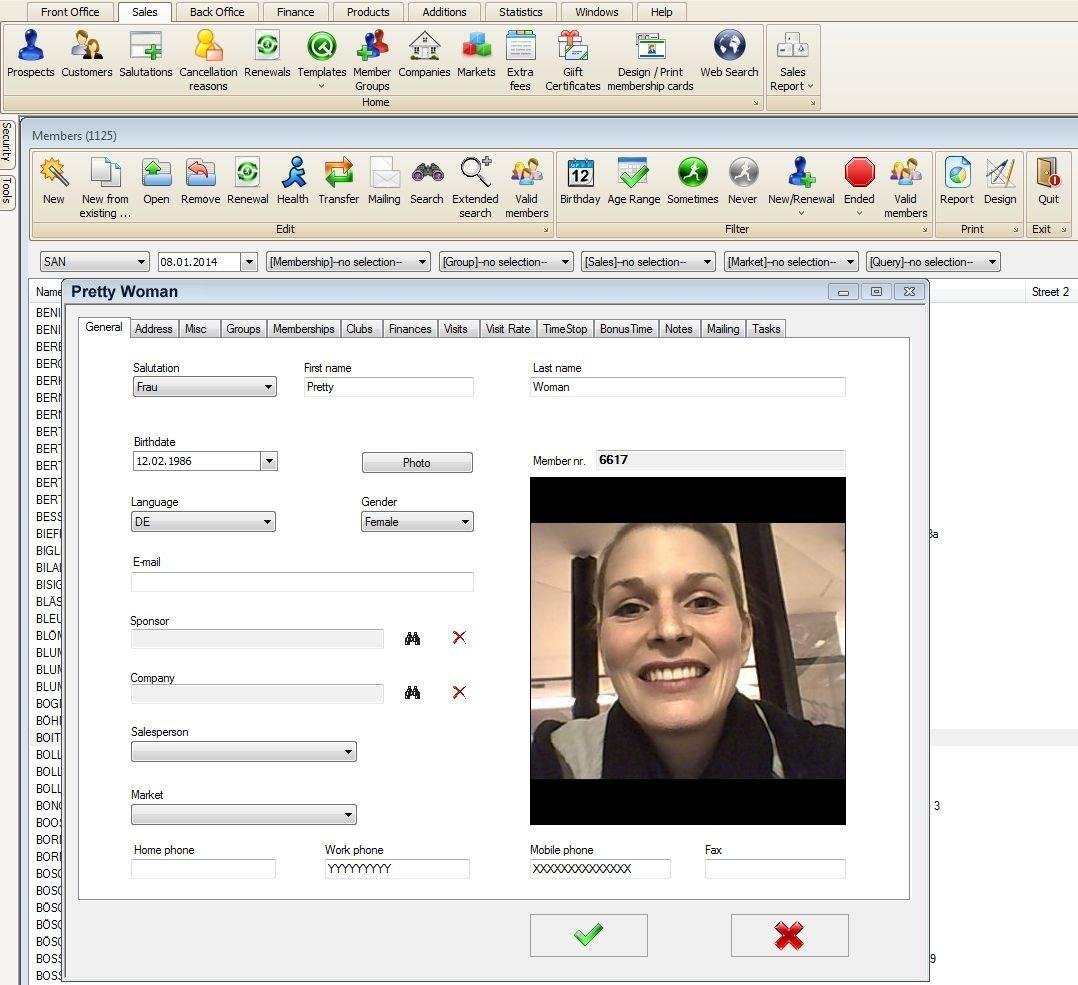
Task: Open Gift Certificates
Action: coord(573,60)
